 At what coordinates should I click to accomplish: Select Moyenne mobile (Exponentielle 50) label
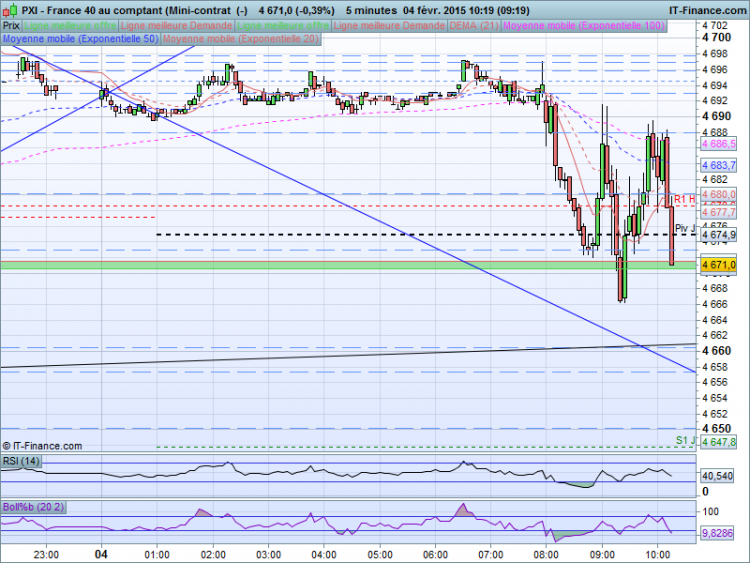(x=80, y=39)
